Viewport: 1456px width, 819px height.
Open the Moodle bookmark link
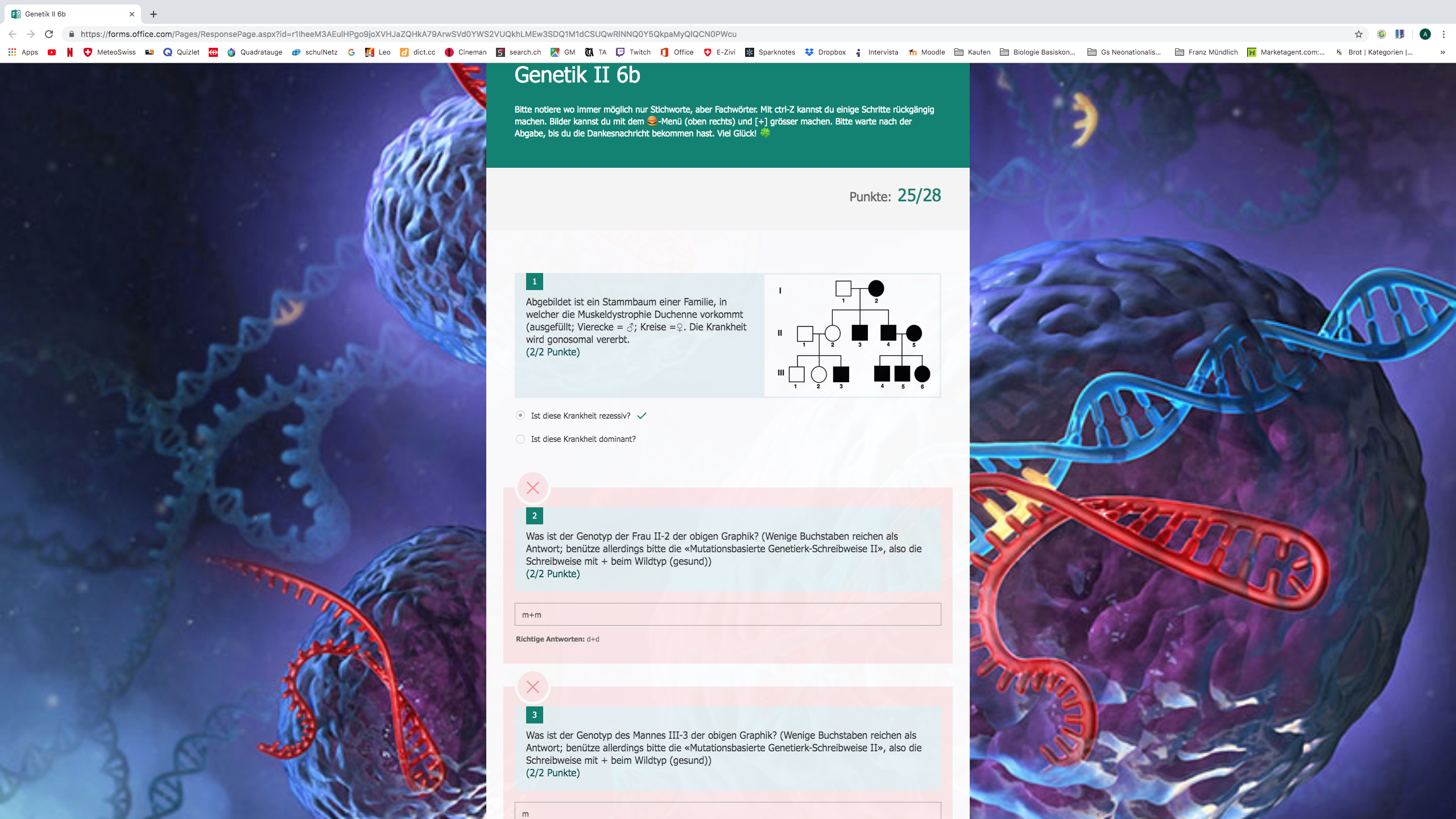[926, 52]
